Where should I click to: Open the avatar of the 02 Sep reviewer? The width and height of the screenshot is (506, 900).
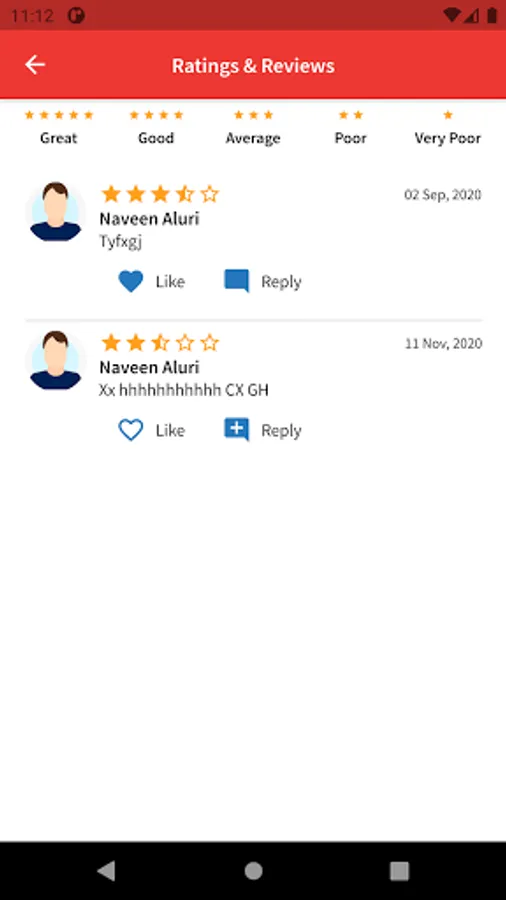point(56,212)
